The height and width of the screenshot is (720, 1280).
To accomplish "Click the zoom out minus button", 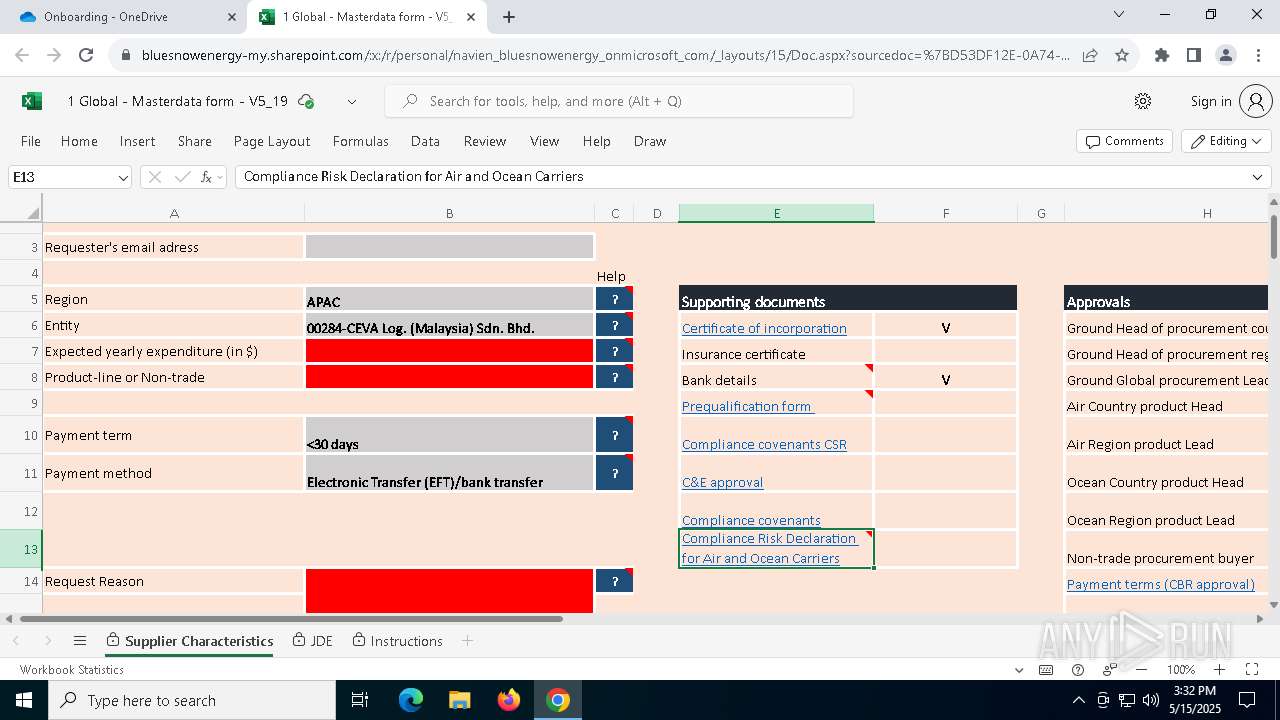I will coord(1142,670).
